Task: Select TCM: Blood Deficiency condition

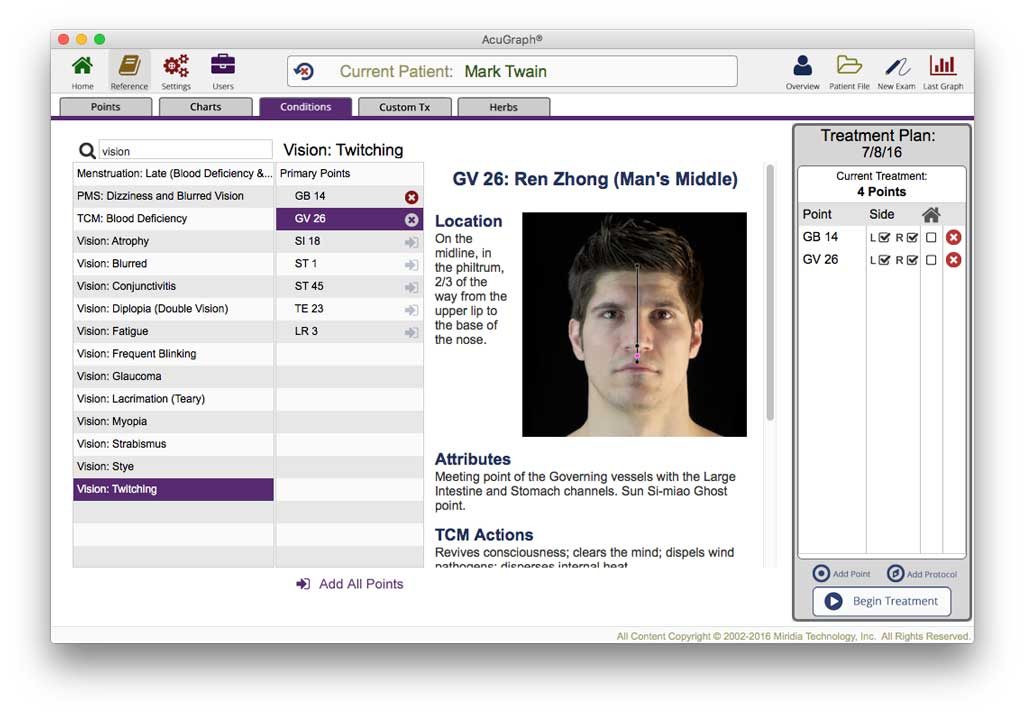Action: (173, 219)
